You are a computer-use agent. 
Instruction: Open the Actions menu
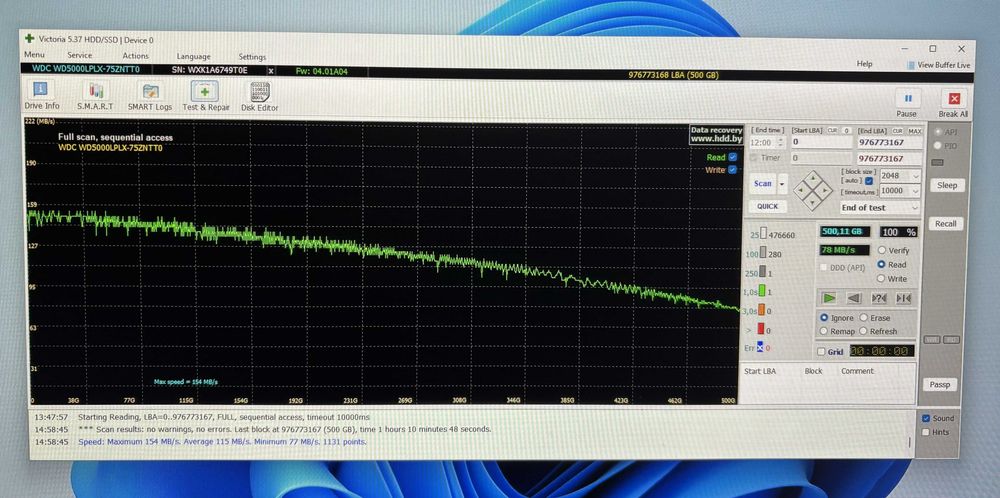135,56
